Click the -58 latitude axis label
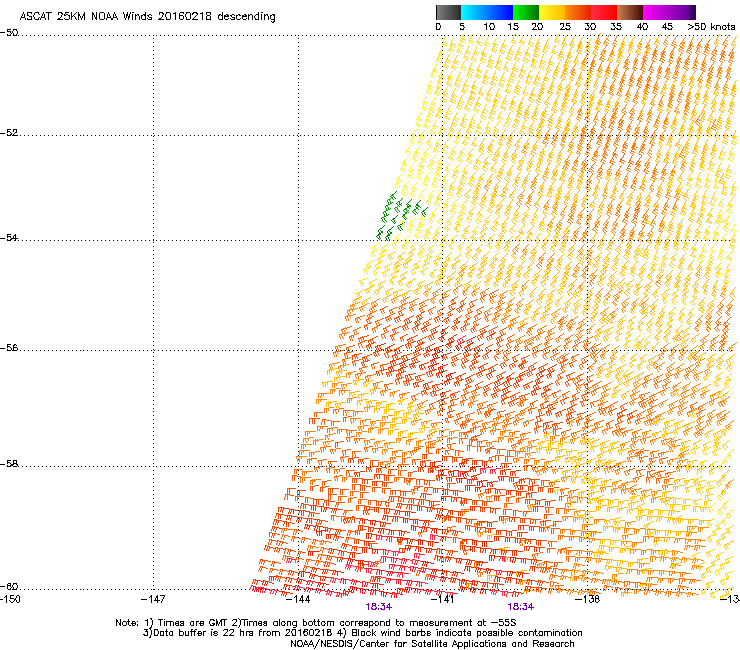740x650 pixels. point(9,464)
